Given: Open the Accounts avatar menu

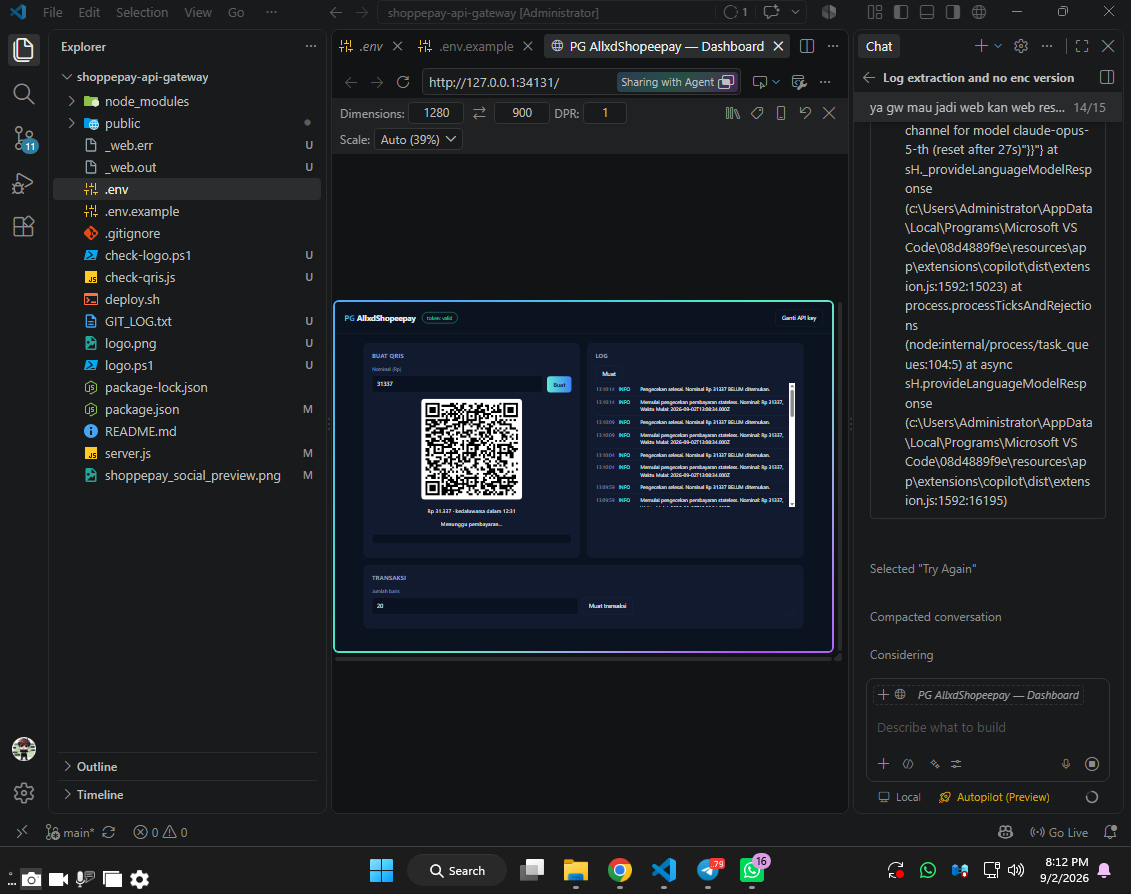Looking at the screenshot, I should point(24,749).
